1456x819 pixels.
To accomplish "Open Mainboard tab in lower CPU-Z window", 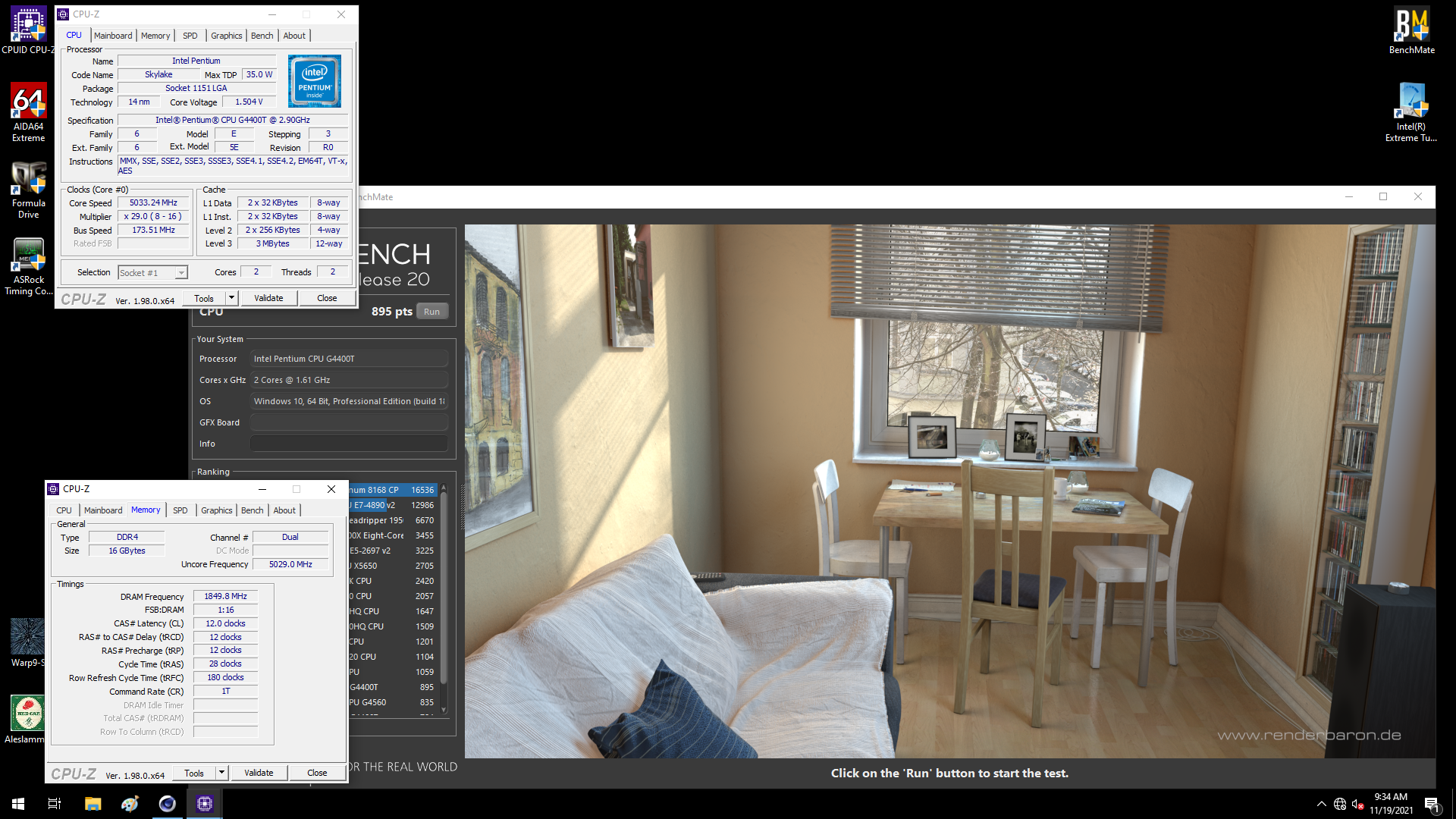I will click(x=103, y=510).
